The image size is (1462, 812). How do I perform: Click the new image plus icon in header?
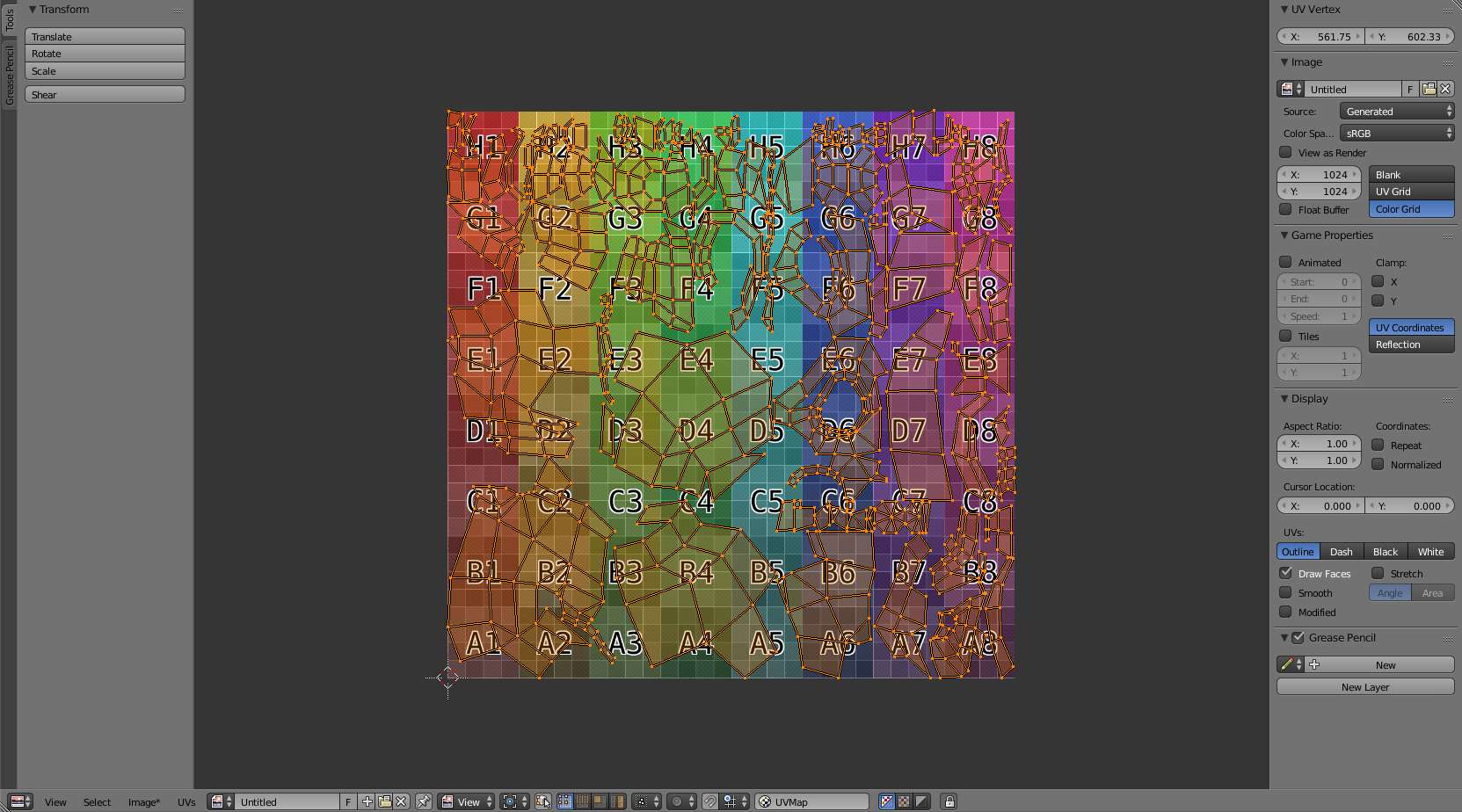tap(367, 801)
